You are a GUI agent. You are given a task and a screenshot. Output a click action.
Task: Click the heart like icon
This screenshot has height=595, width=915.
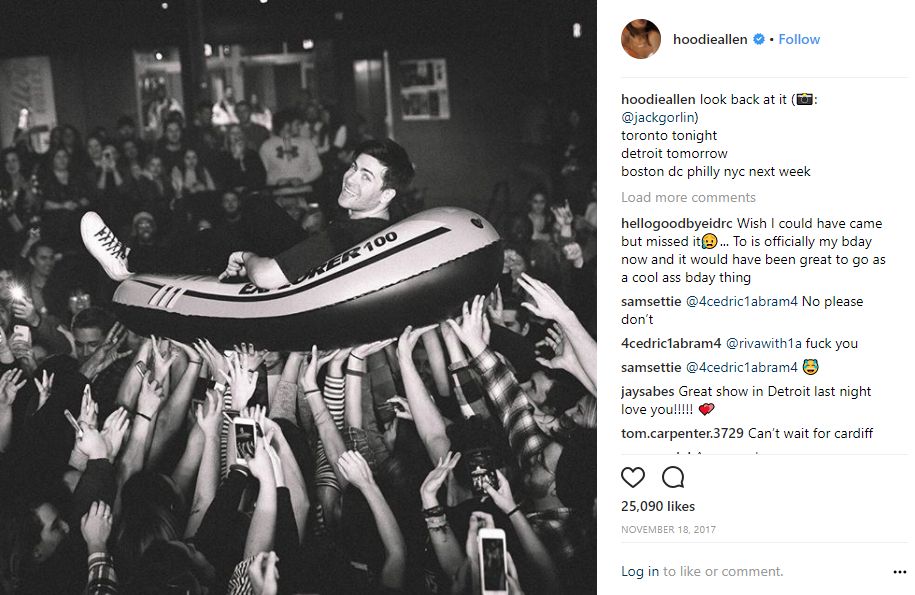(633, 477)
